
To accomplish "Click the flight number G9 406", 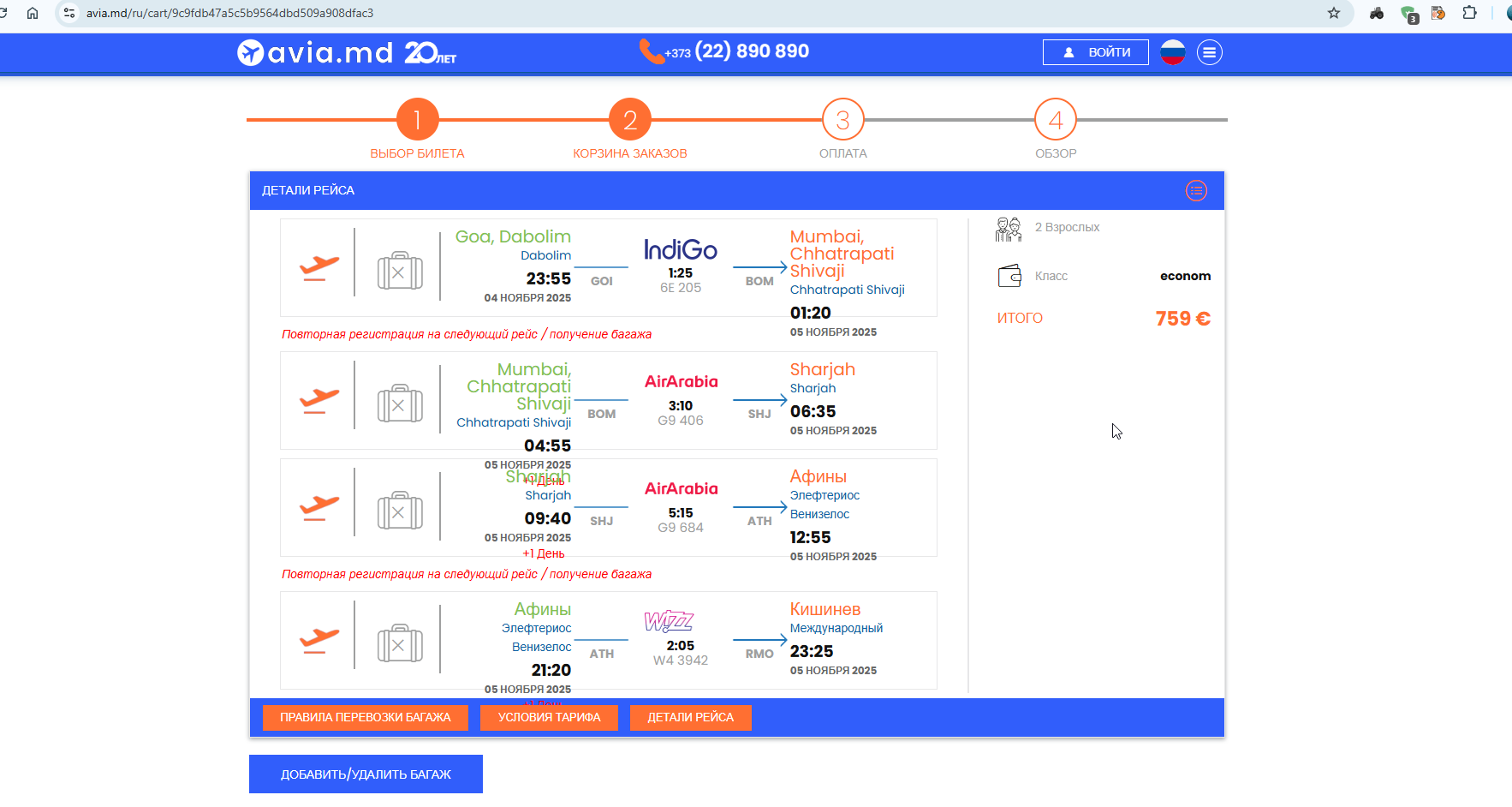I will pyautogui.click(x=681, y=421).
